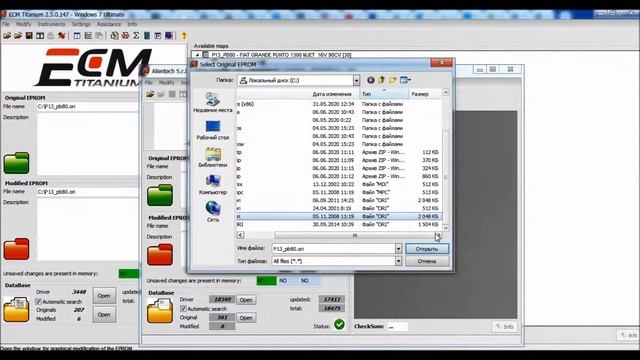Open the Папка drive dropdown in dialog
The width and height of the screenshot is (640, 360).
coord(356,80)
